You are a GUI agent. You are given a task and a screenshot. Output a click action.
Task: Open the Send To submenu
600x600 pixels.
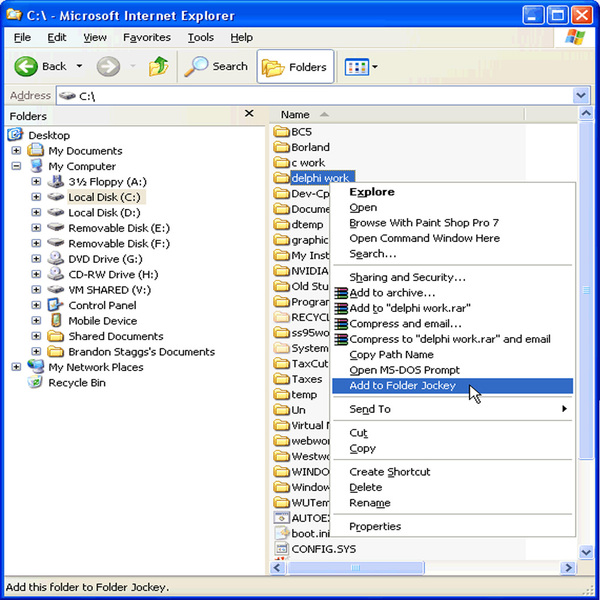click(452, 409)
